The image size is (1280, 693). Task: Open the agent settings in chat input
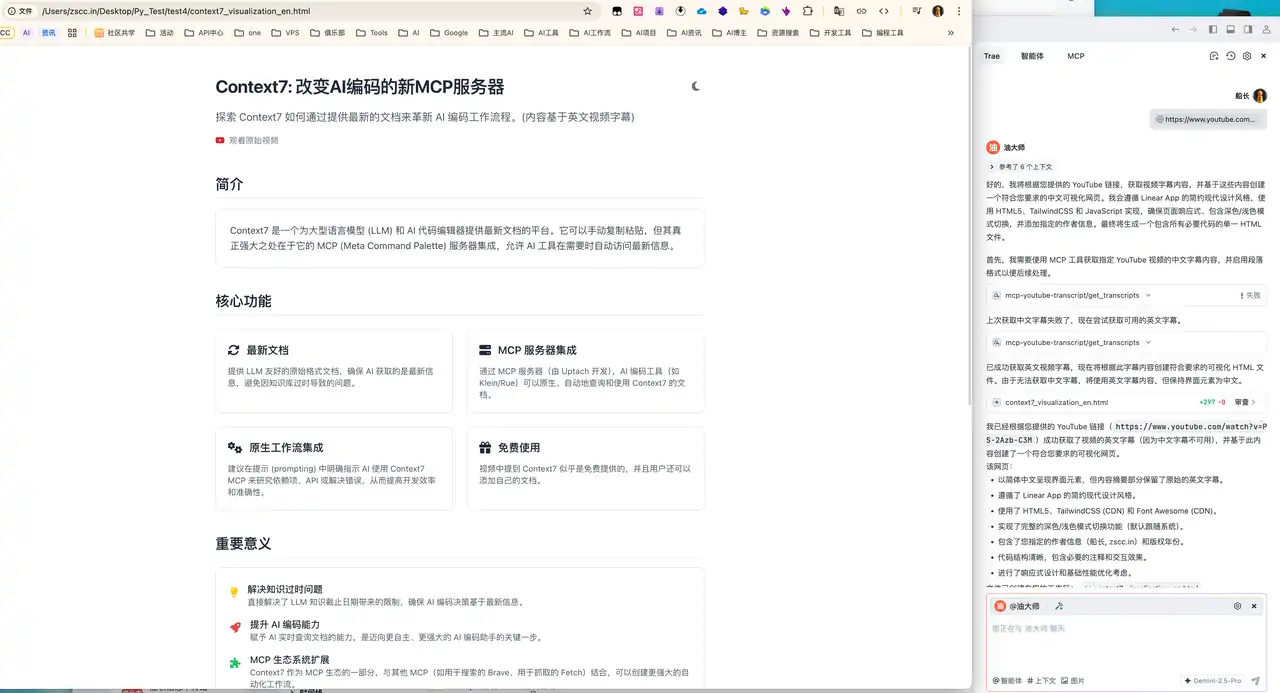(1237, 606)
